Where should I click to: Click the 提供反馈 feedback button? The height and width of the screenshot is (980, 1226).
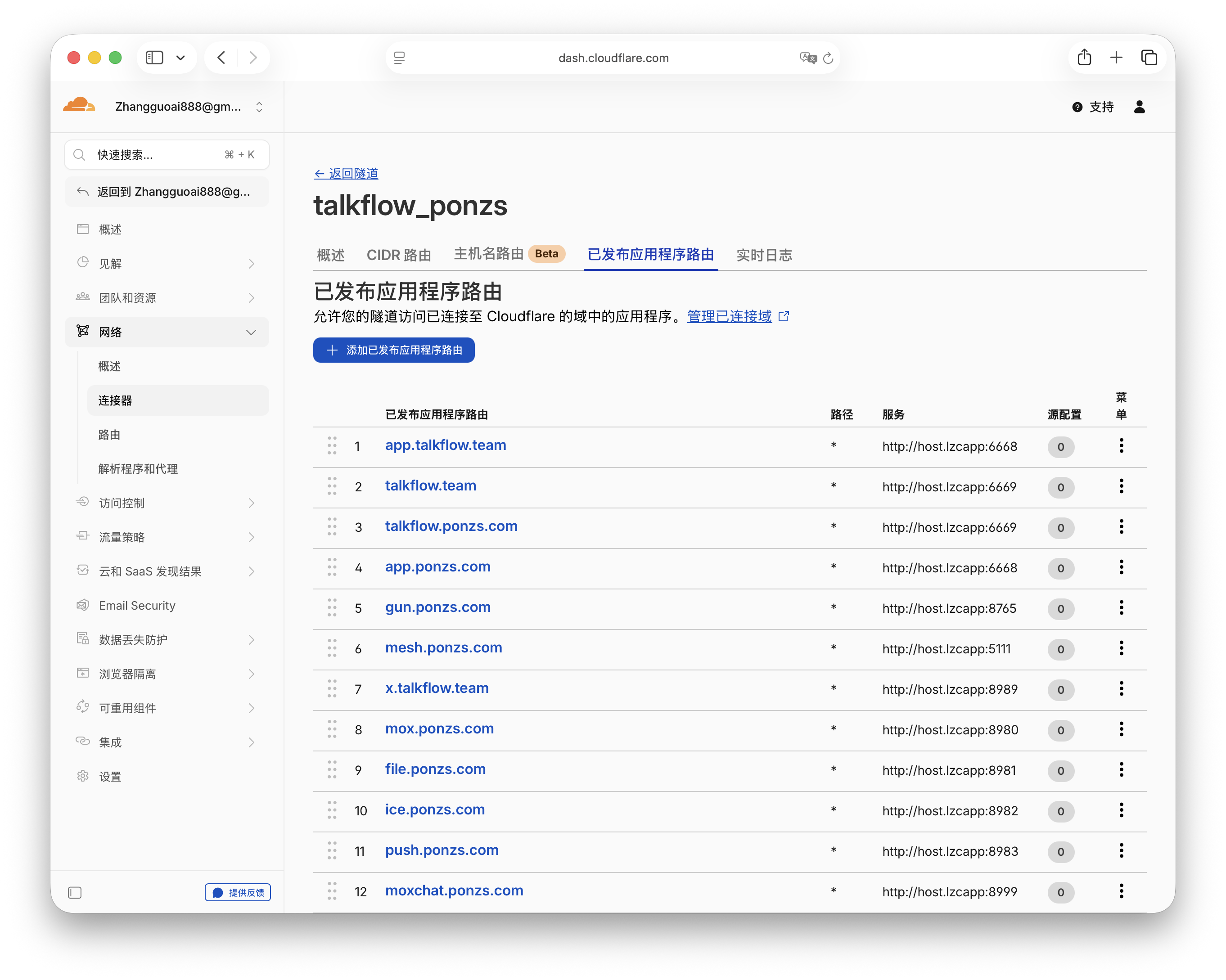pos(238,892)
